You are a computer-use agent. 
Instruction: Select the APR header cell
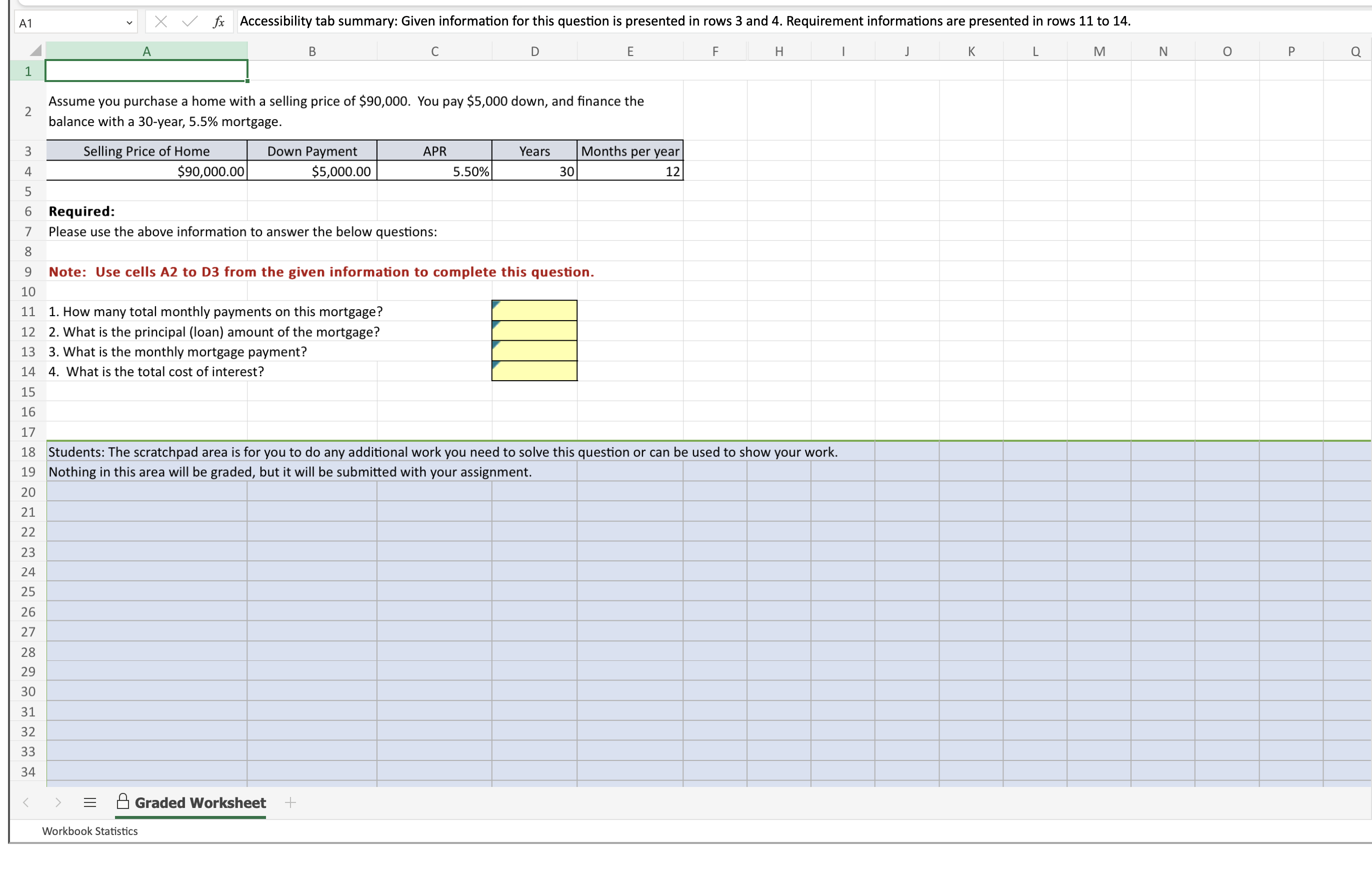click(x=434, y=151)
